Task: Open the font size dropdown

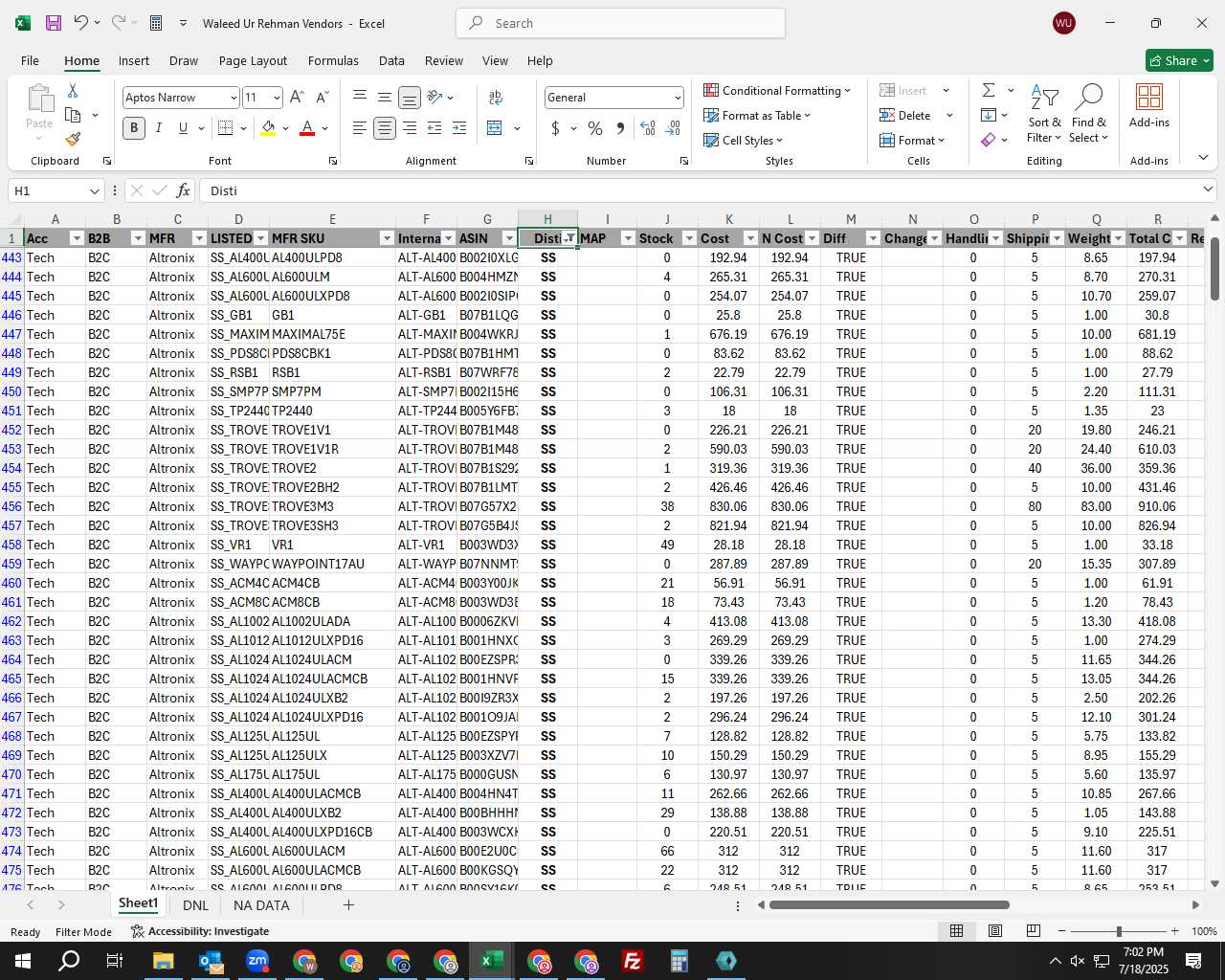Action: [277, 98]
